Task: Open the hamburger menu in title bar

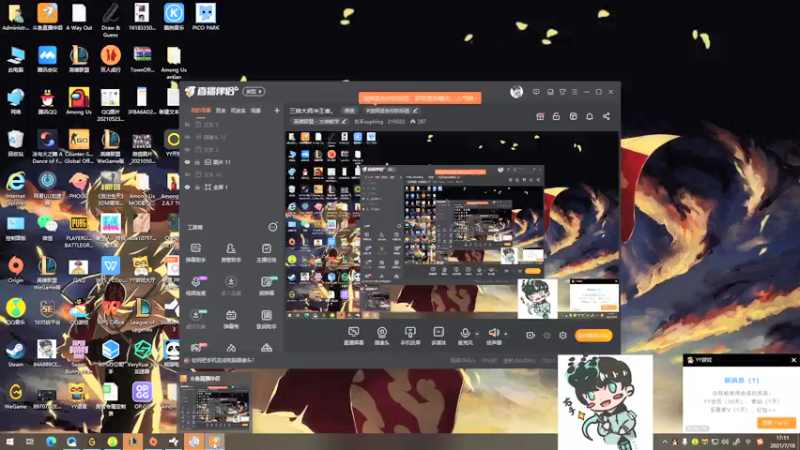Action: point(574,92)
